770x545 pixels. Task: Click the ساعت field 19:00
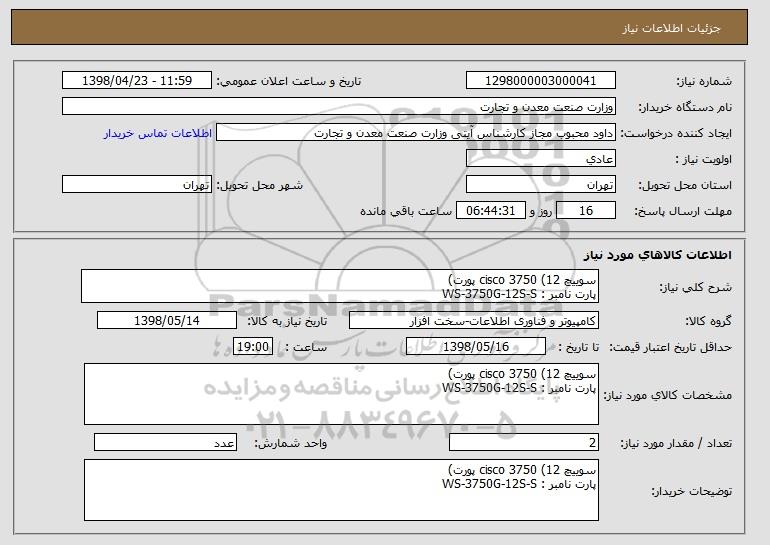253,347
